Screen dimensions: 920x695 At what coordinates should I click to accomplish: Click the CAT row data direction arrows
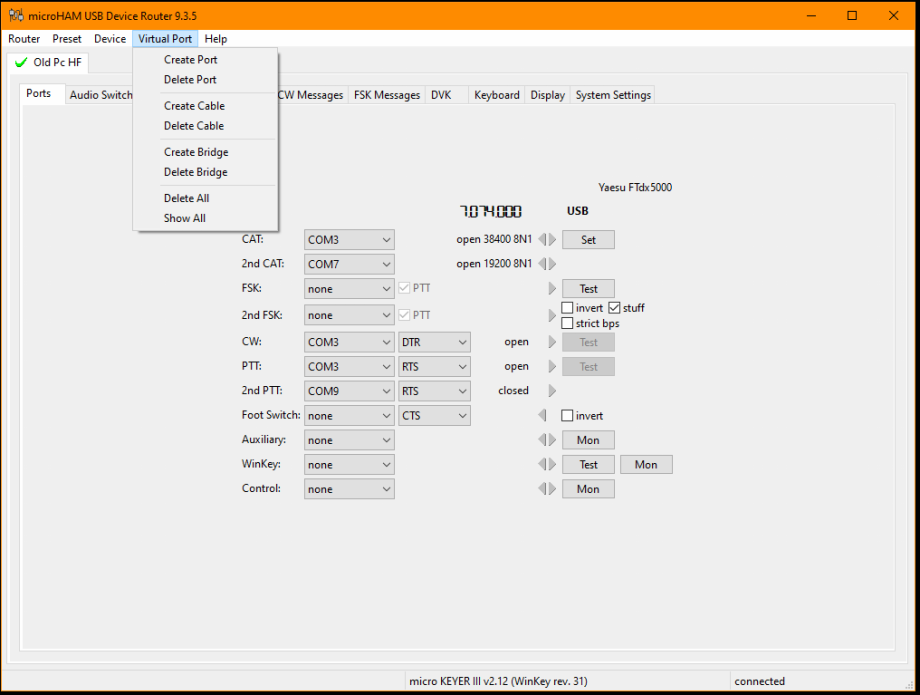click(x=547, y=240)
